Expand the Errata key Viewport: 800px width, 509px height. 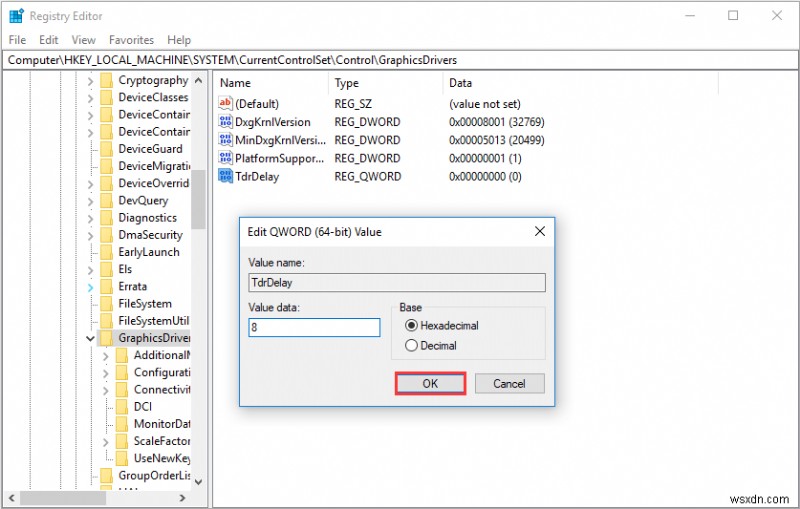point(90,287)
